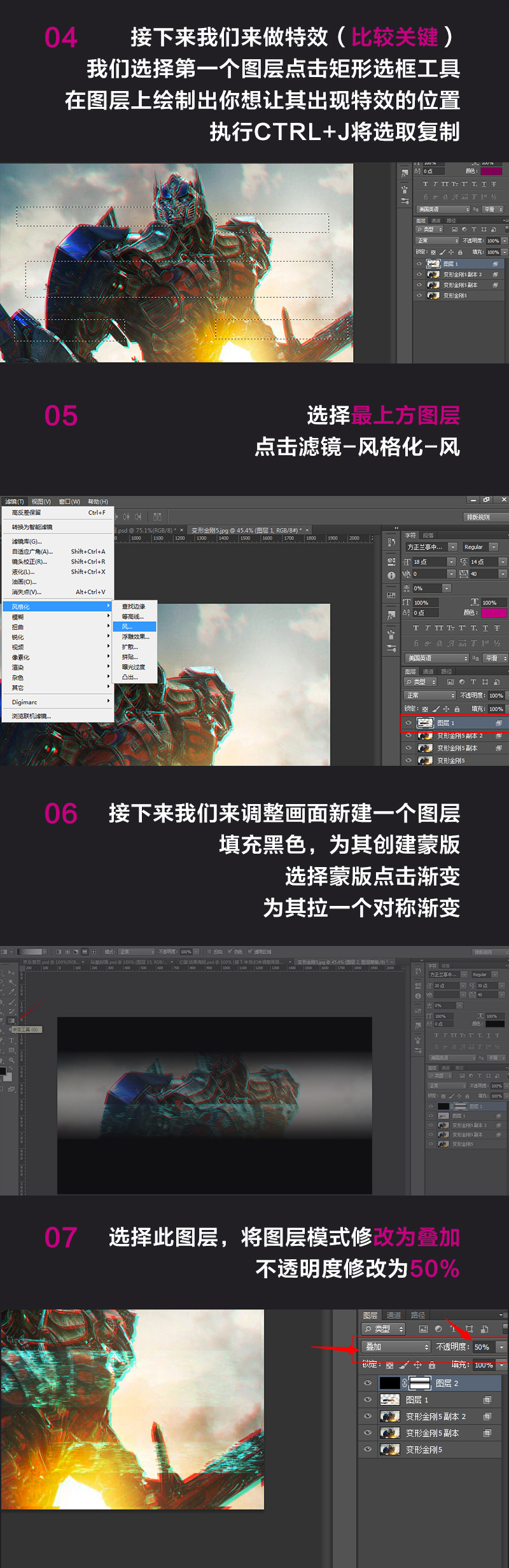Open the Swatches grid icon in step 05 dock
509x1568 pixels.
[x=391, y=595]
